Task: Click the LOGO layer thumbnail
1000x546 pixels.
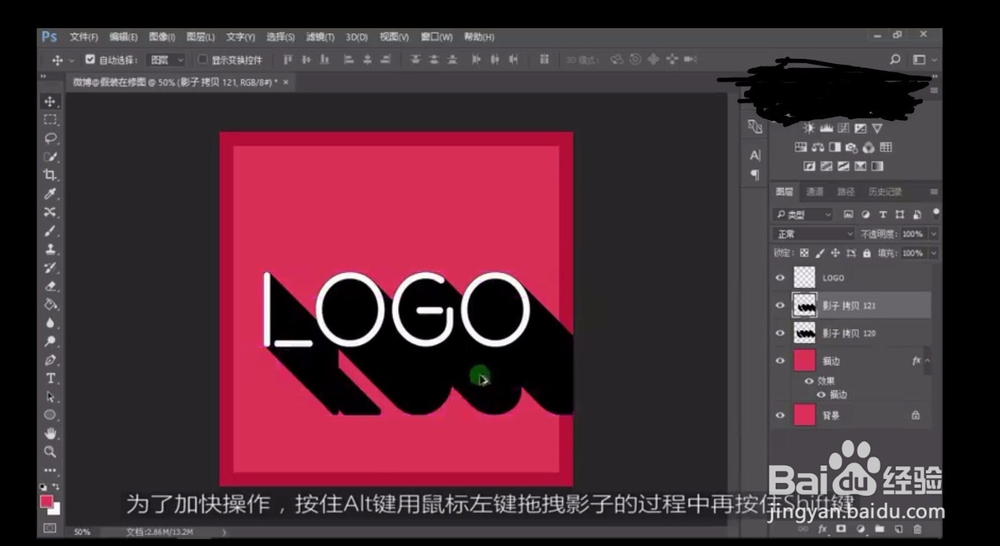Action: pos(804,277)
